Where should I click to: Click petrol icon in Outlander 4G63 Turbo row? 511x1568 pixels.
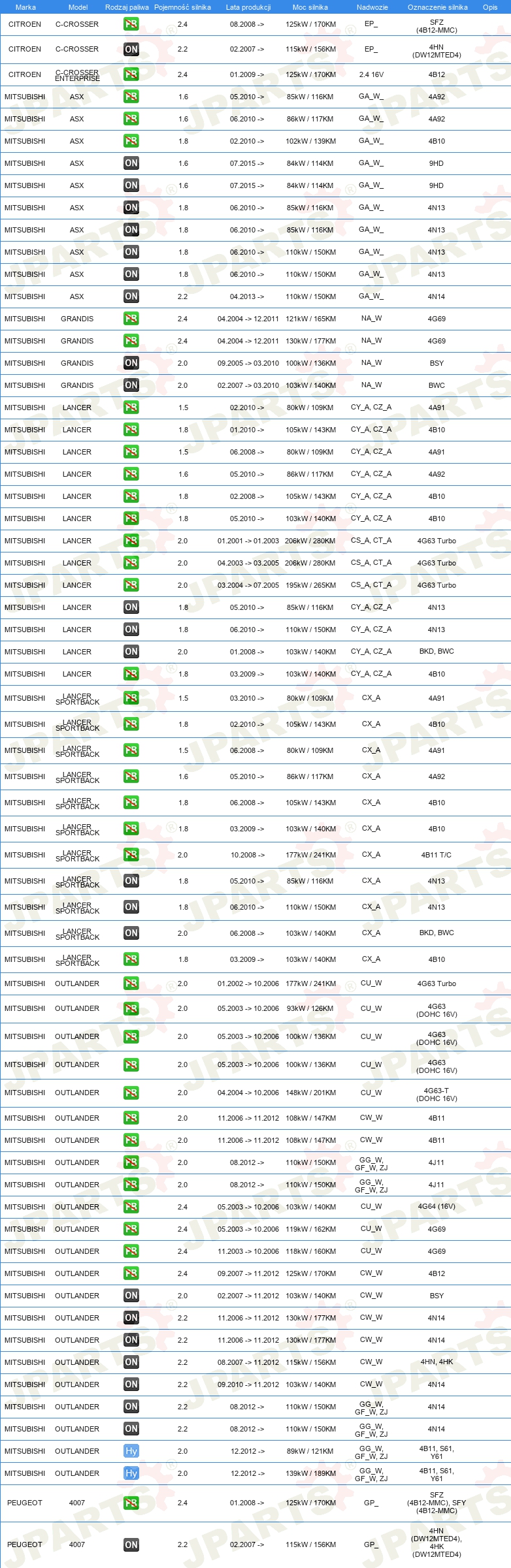click(131, 984)
